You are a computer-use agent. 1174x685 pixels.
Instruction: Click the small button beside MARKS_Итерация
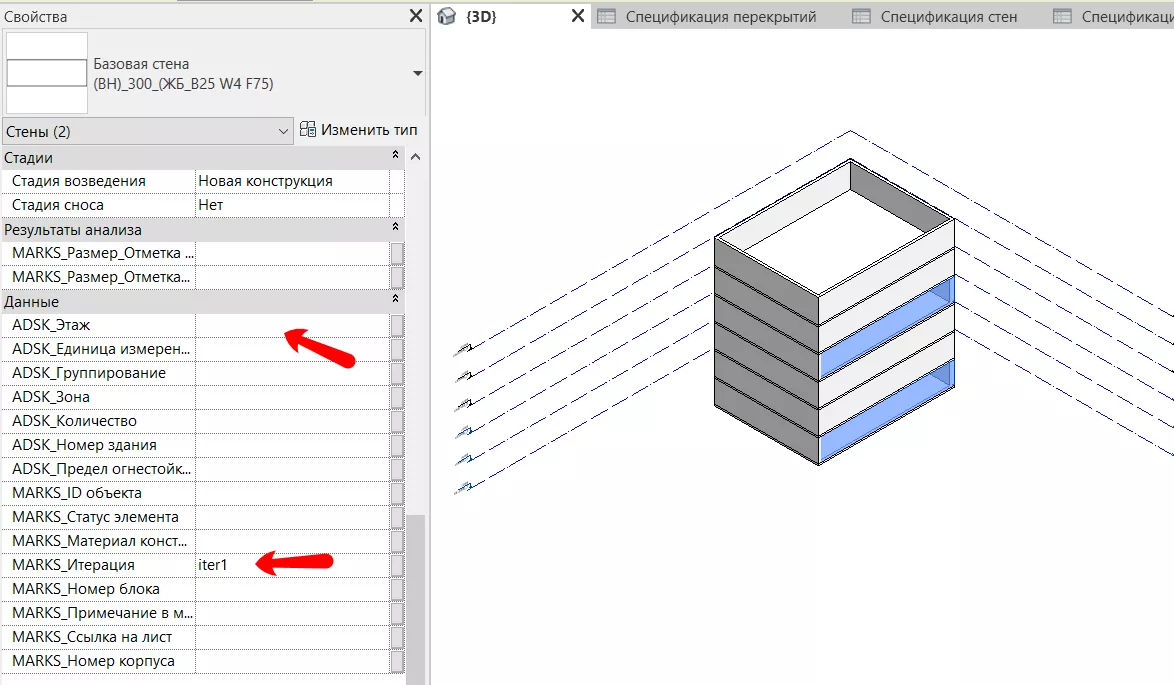[397, 565]
